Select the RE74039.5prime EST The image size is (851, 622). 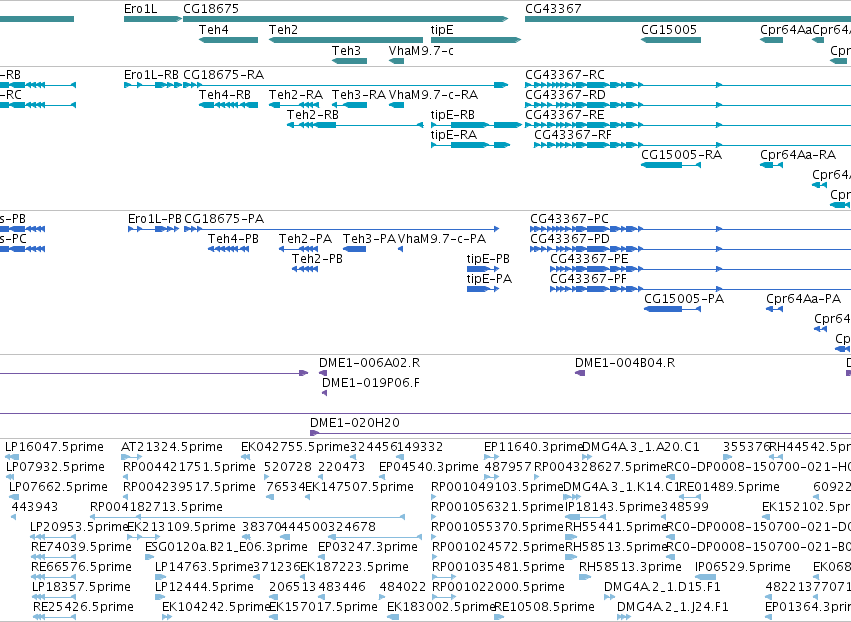pyautogui.click(x=53, y=557)
